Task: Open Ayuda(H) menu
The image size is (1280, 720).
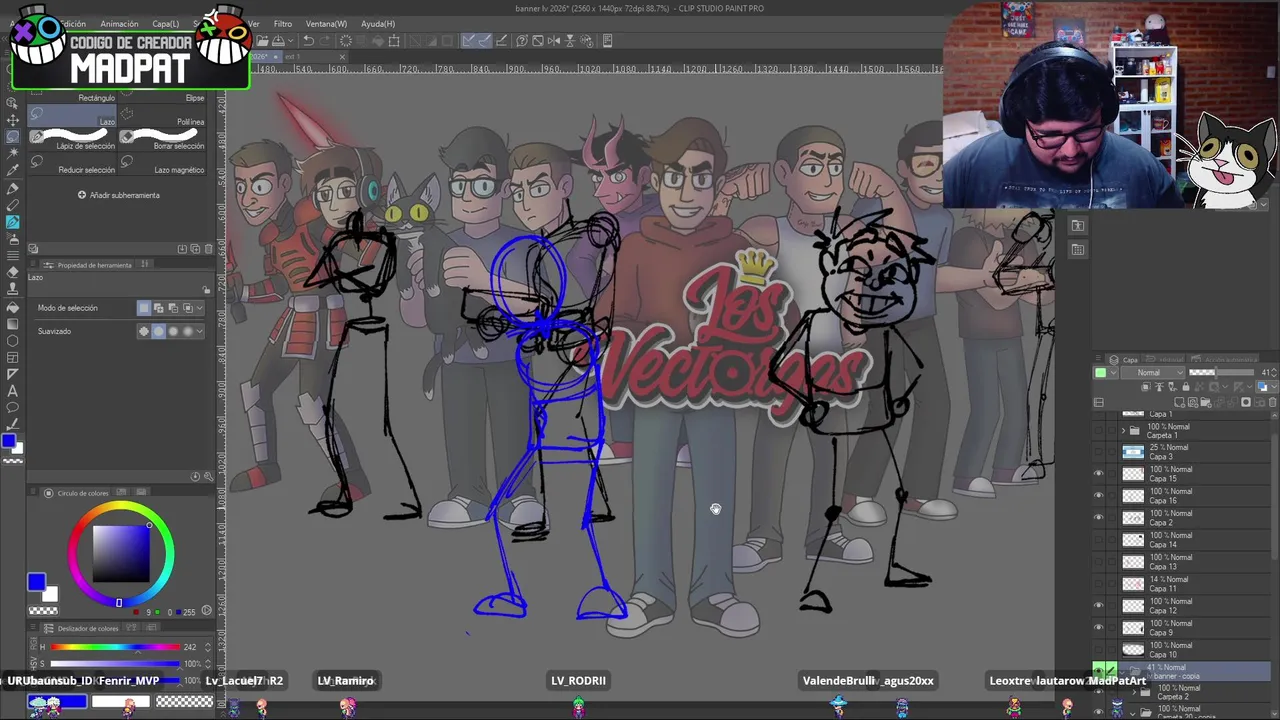Action: [x=378, y=24]
